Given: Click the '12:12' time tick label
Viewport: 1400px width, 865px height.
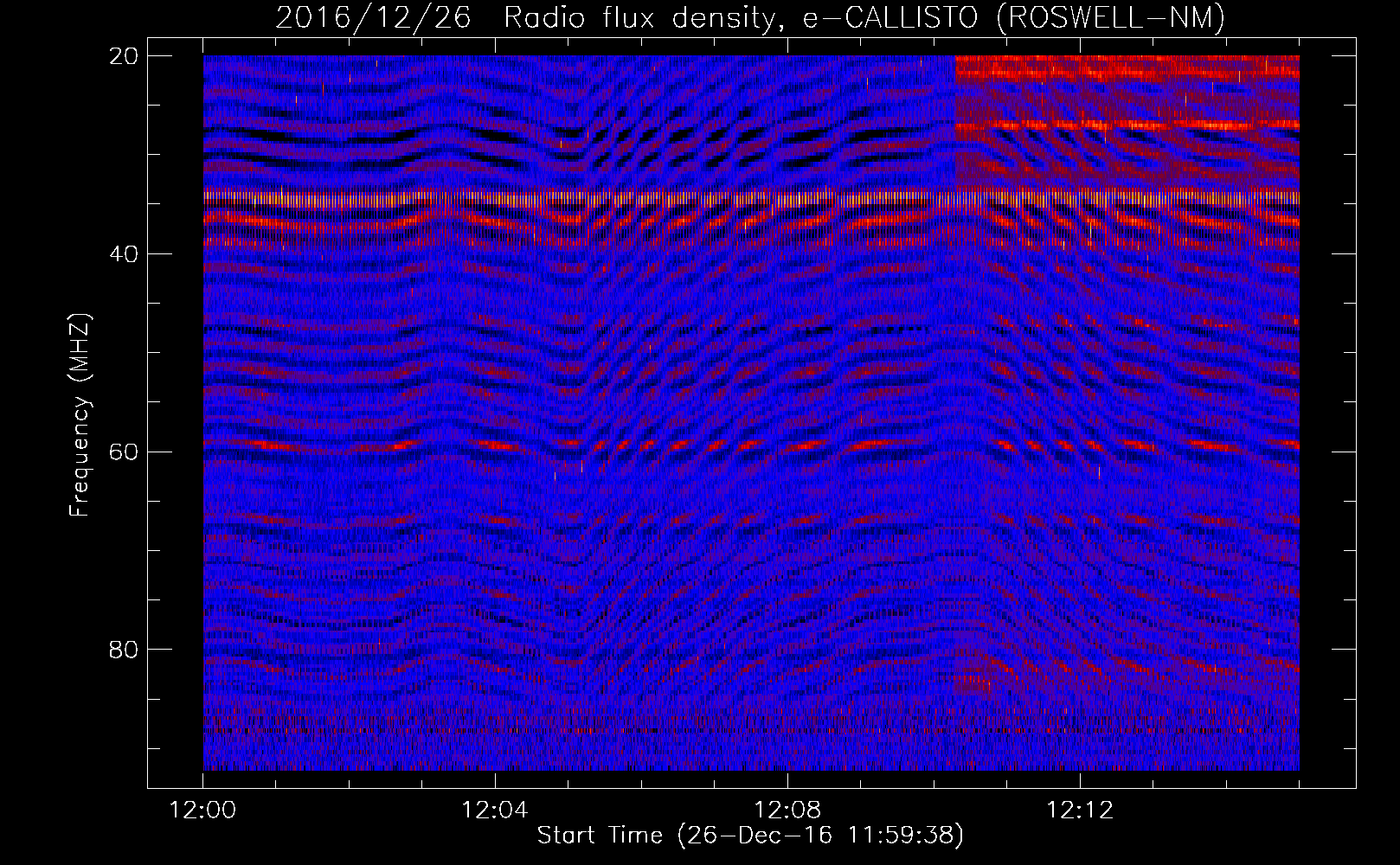Looking at the screenshot, I should point(1080,811).
